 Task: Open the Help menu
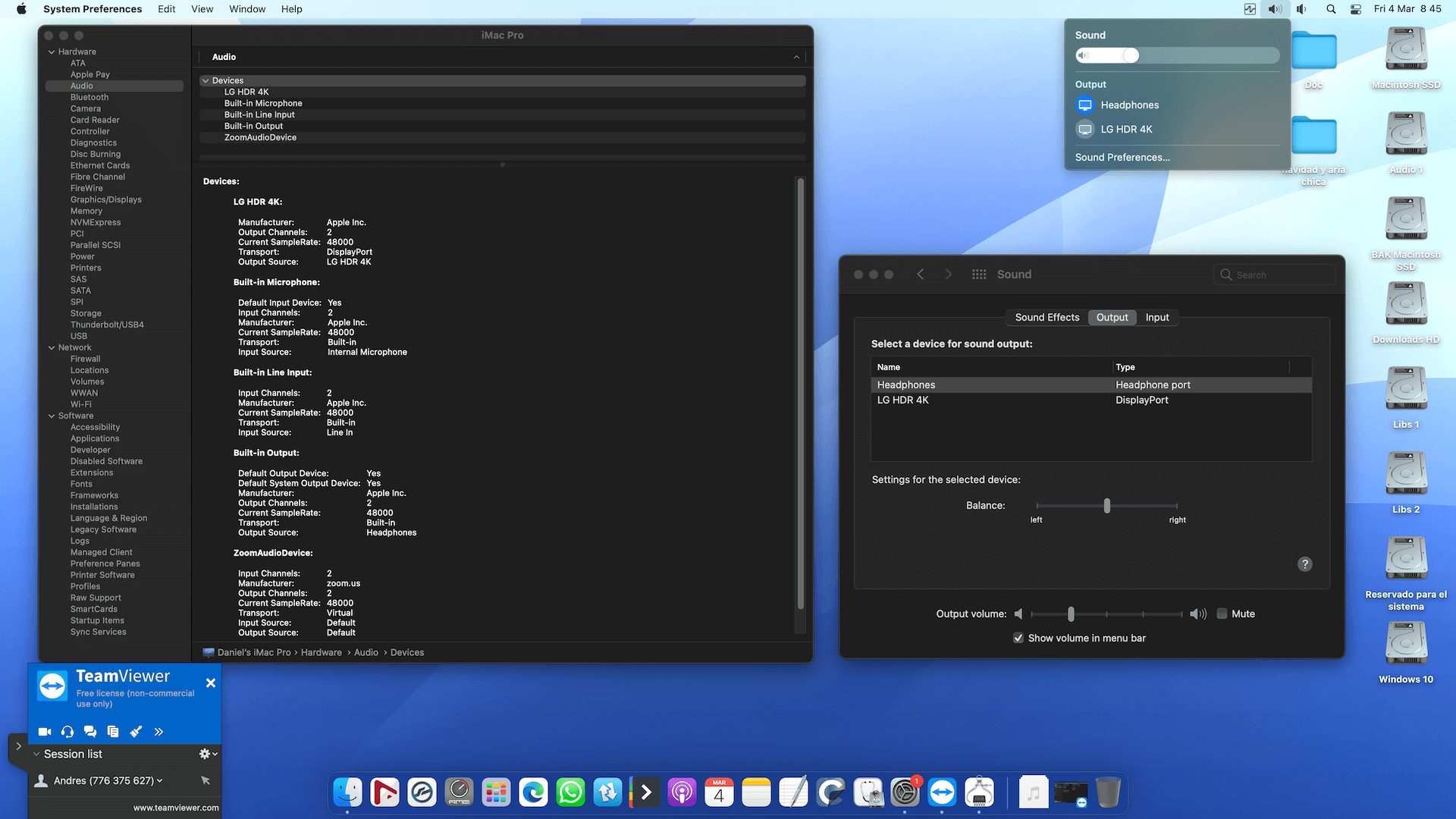point(291,9)
